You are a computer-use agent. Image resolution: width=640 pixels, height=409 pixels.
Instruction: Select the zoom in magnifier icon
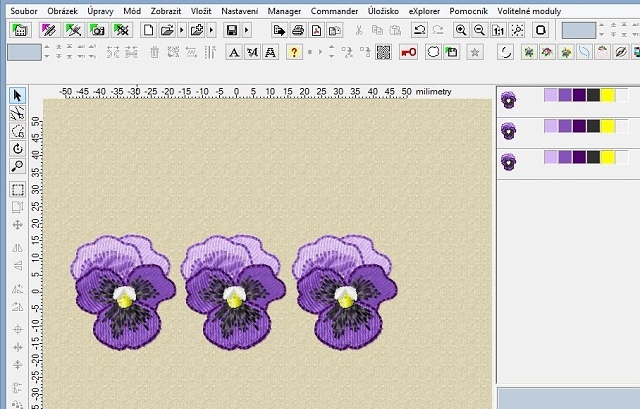tap(461, 30)
